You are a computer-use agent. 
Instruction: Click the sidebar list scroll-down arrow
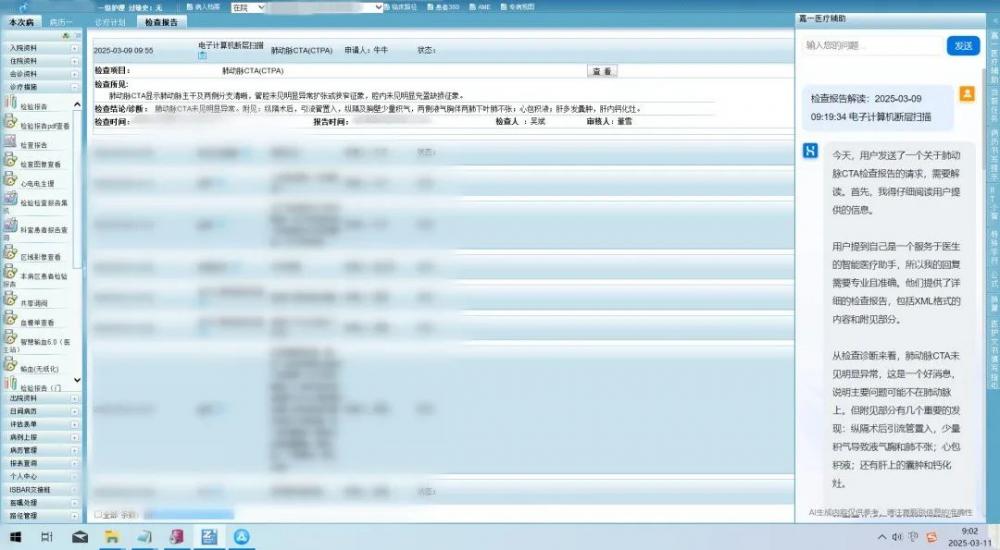77,380
